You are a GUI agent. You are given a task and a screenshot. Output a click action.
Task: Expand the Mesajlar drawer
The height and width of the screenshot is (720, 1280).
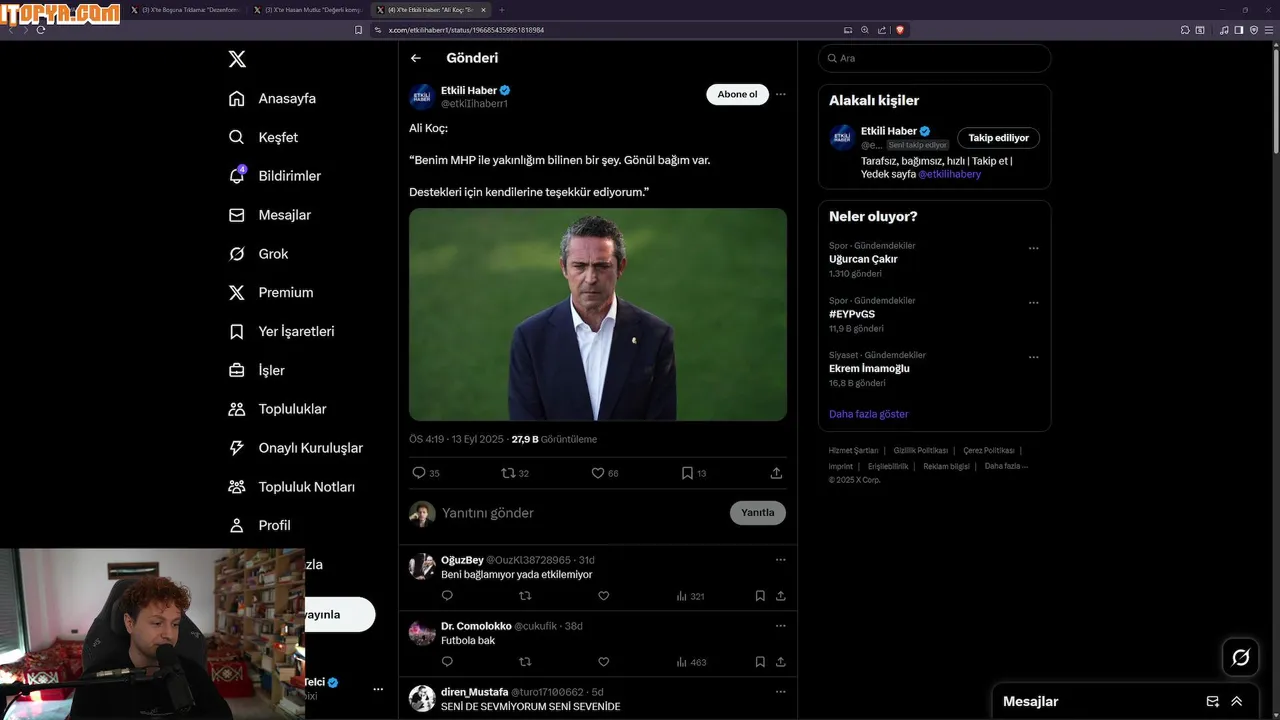point(1237,701)
